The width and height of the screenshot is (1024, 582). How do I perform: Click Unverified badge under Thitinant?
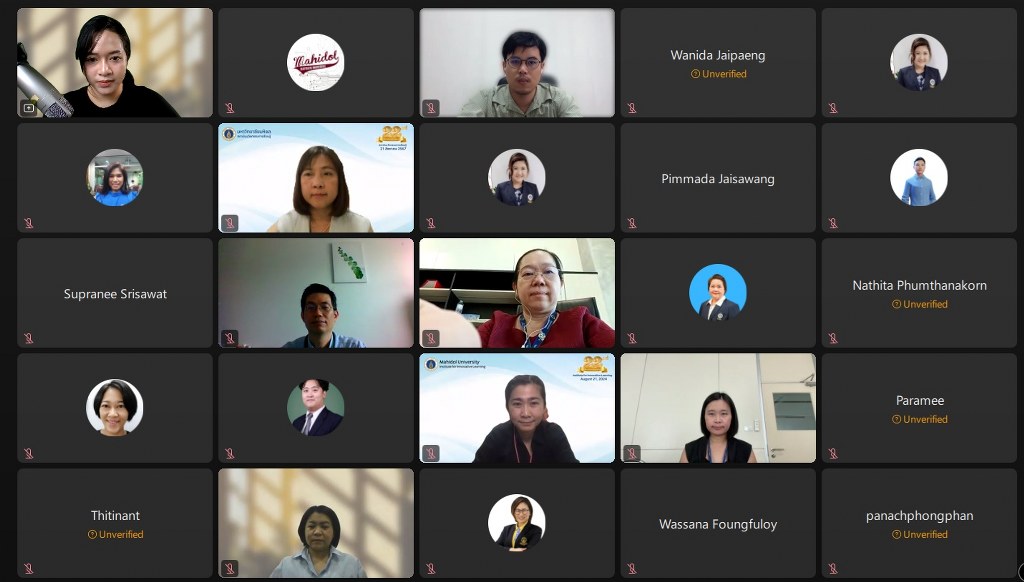(115, 534)
